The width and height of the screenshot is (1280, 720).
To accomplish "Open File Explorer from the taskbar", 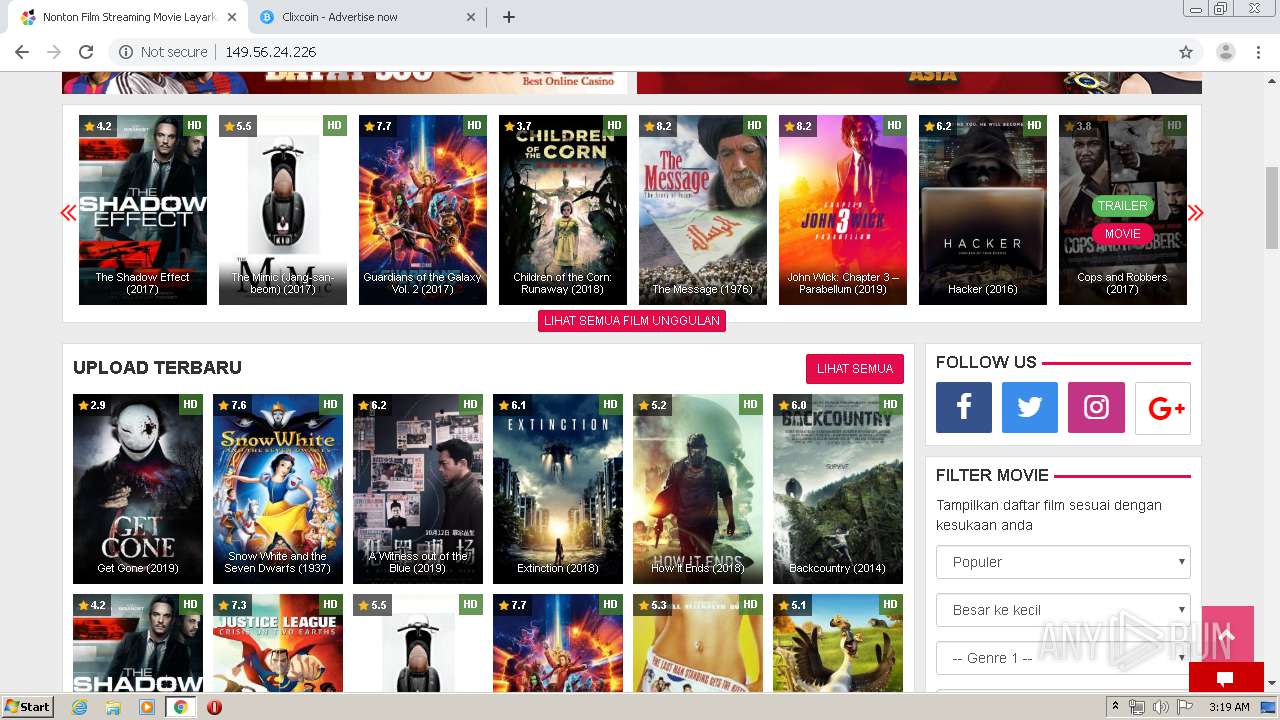I will 113,707.
